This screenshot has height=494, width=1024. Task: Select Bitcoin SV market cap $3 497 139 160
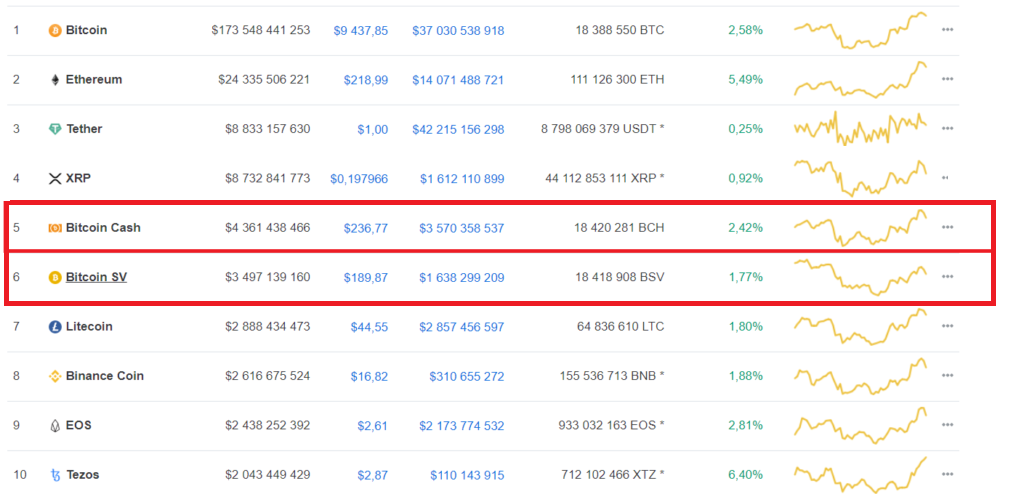coord(268,278)
